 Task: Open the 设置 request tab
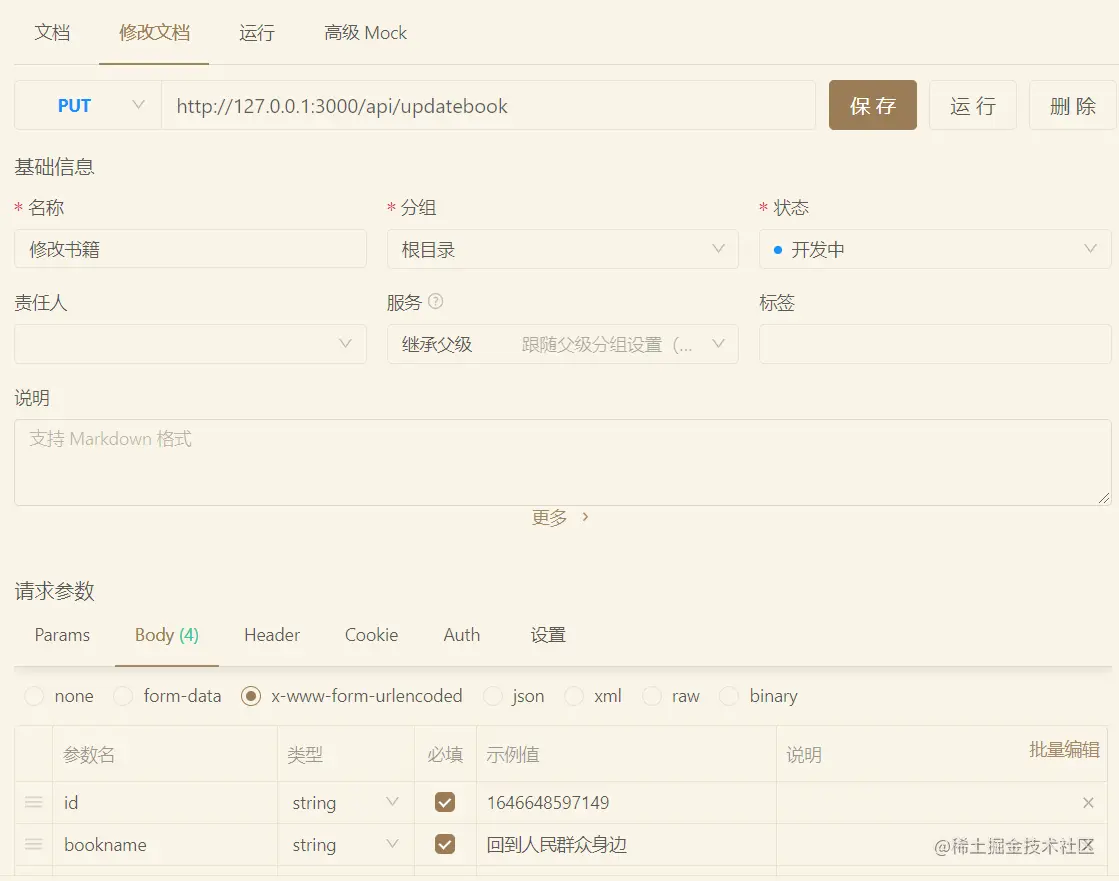(x=548, y=635)
